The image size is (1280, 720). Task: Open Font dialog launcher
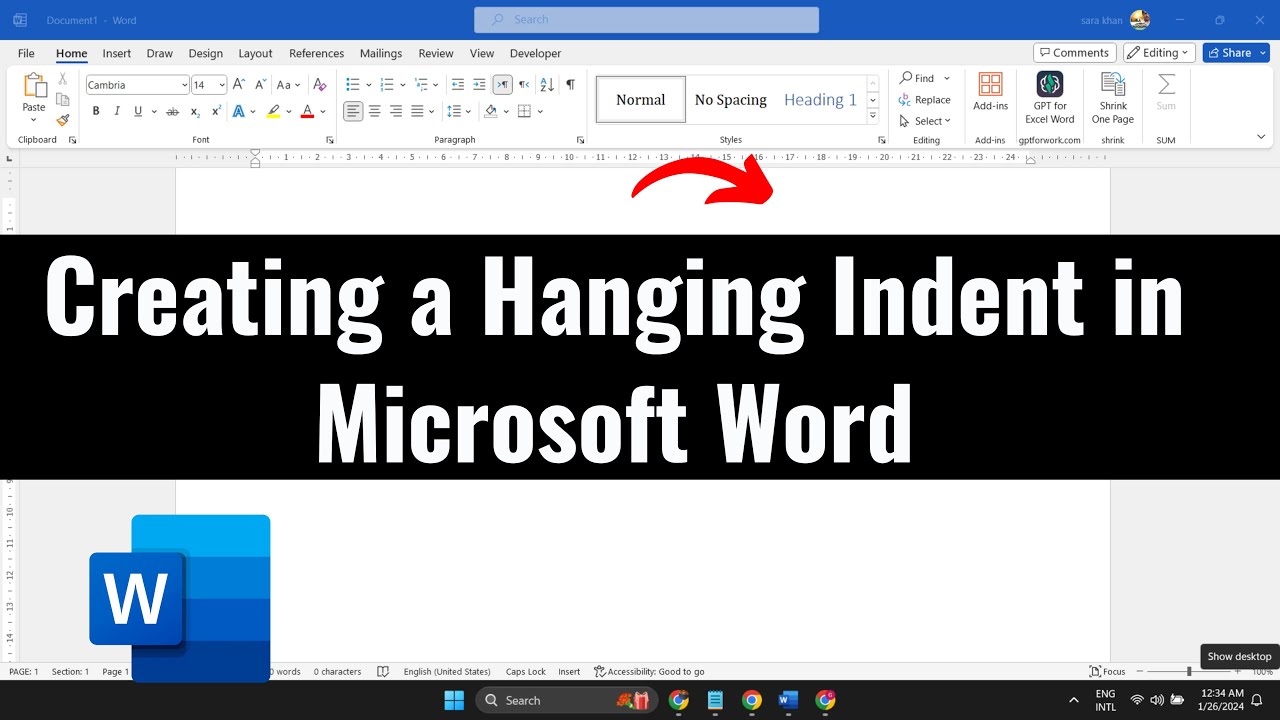tap(329, 140)
